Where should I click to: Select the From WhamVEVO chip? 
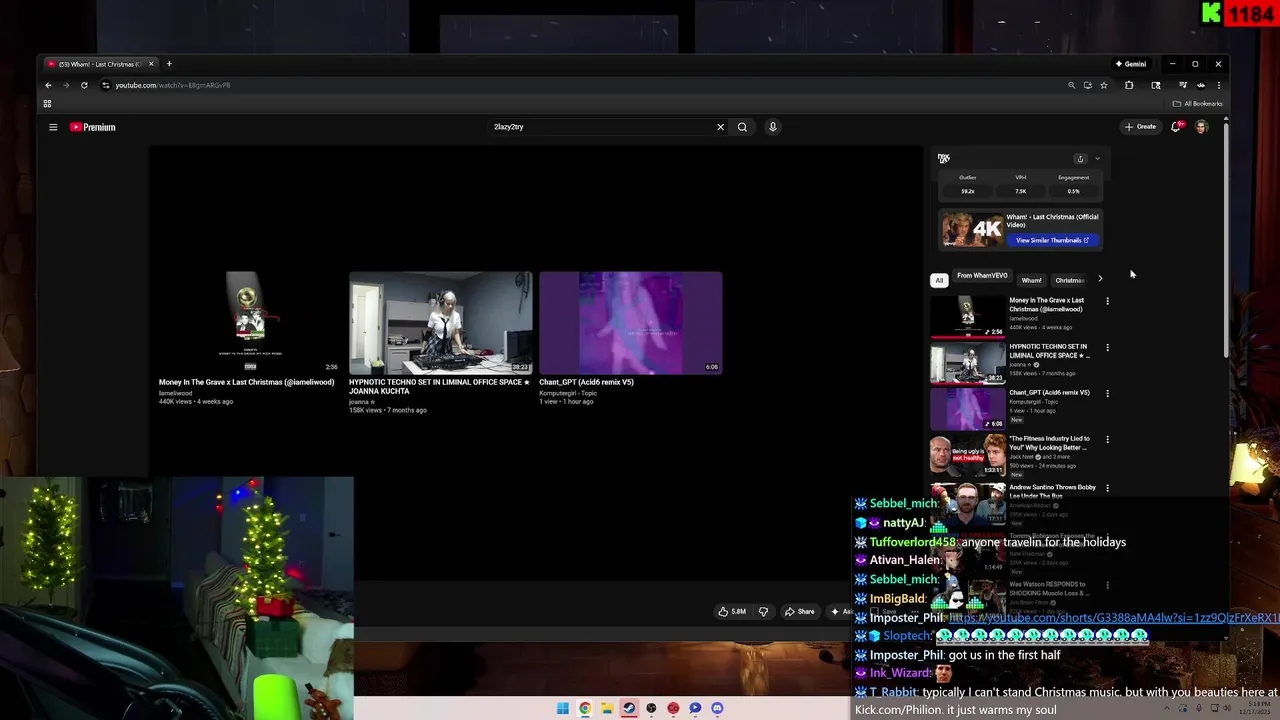tap(982, 276)
